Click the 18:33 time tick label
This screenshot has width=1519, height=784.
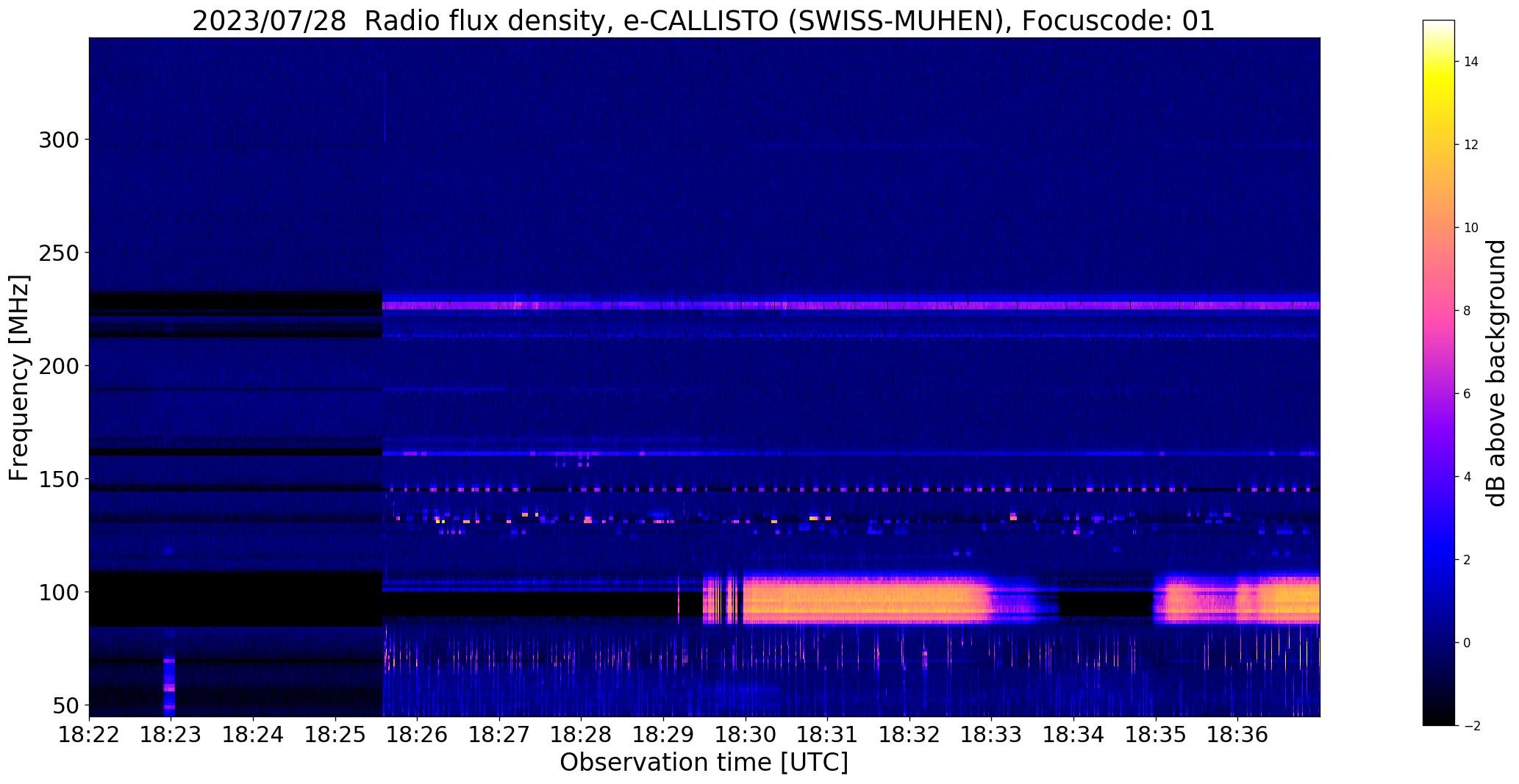pos(992,735)
